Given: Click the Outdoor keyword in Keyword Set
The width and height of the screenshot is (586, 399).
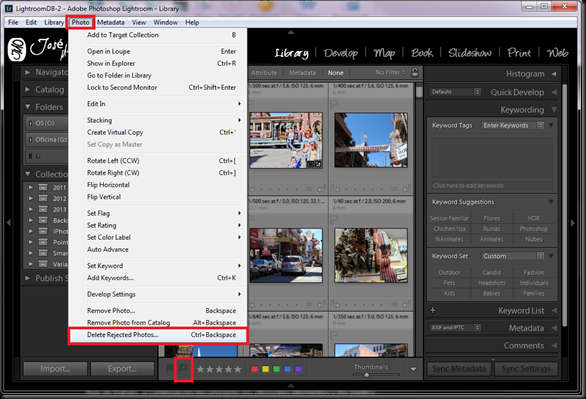Looking at the screenshot, I should (450, 273).
